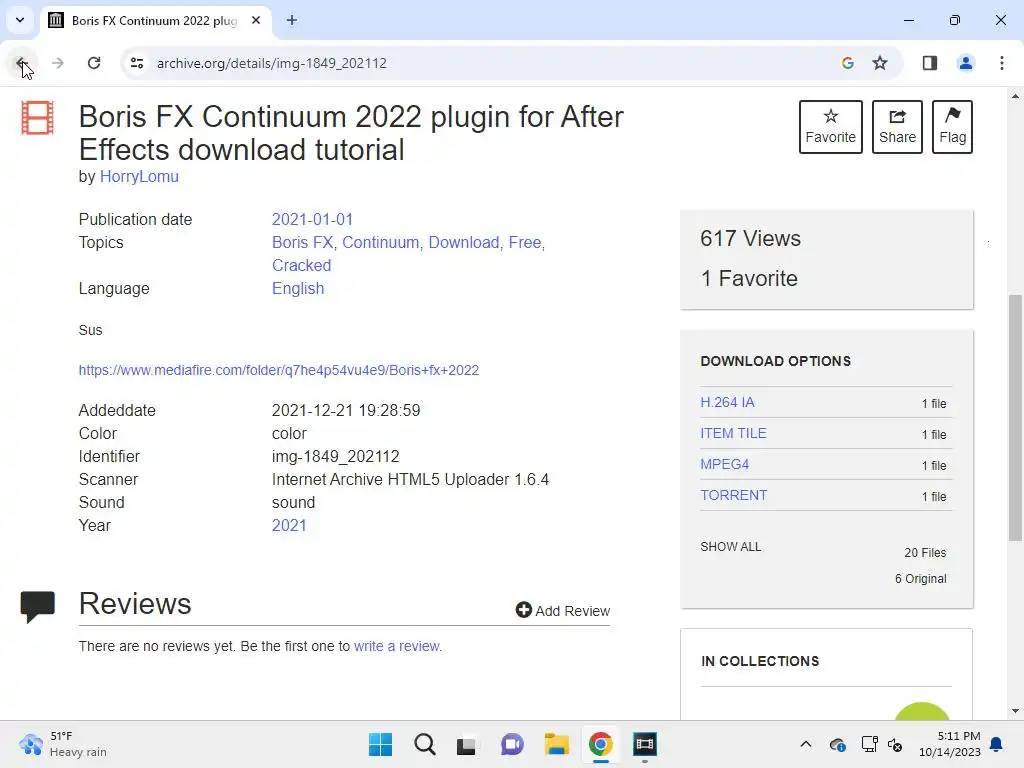Click SHOW ALL download options
Screen dimensions: 1024x768
[x=730, y=547]
